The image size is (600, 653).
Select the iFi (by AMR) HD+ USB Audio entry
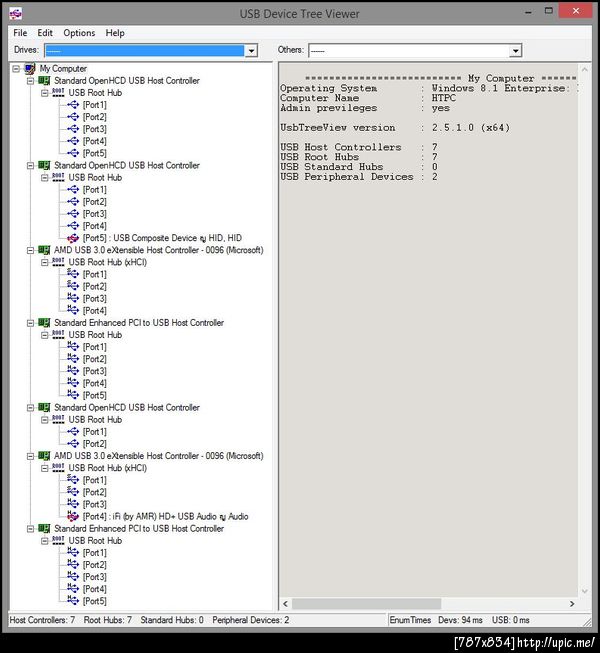point(166,516)
